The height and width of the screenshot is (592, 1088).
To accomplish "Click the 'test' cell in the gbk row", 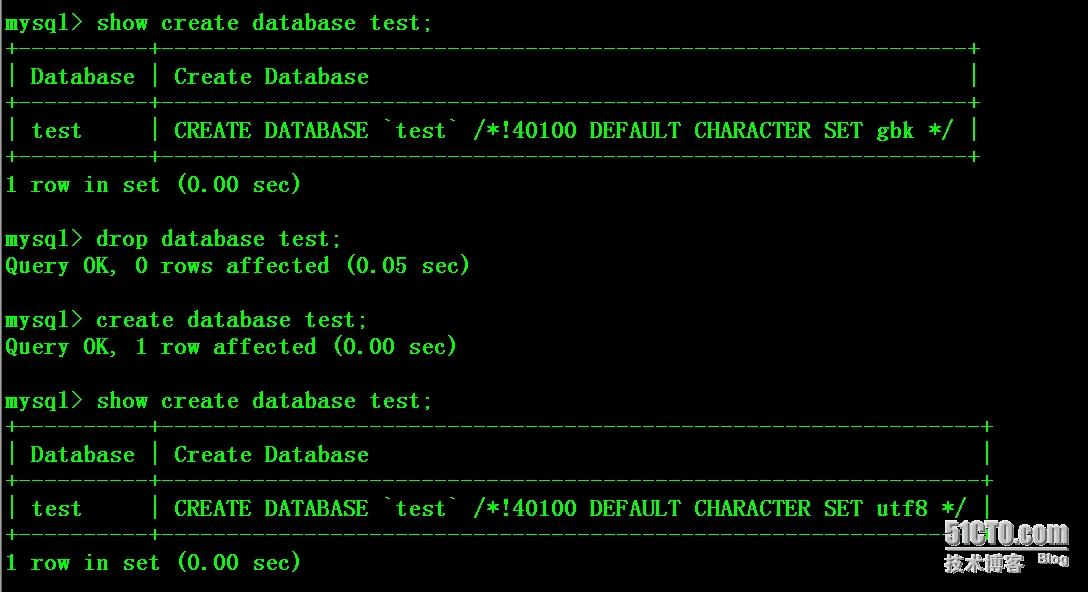I will click(x=56, y=130).
